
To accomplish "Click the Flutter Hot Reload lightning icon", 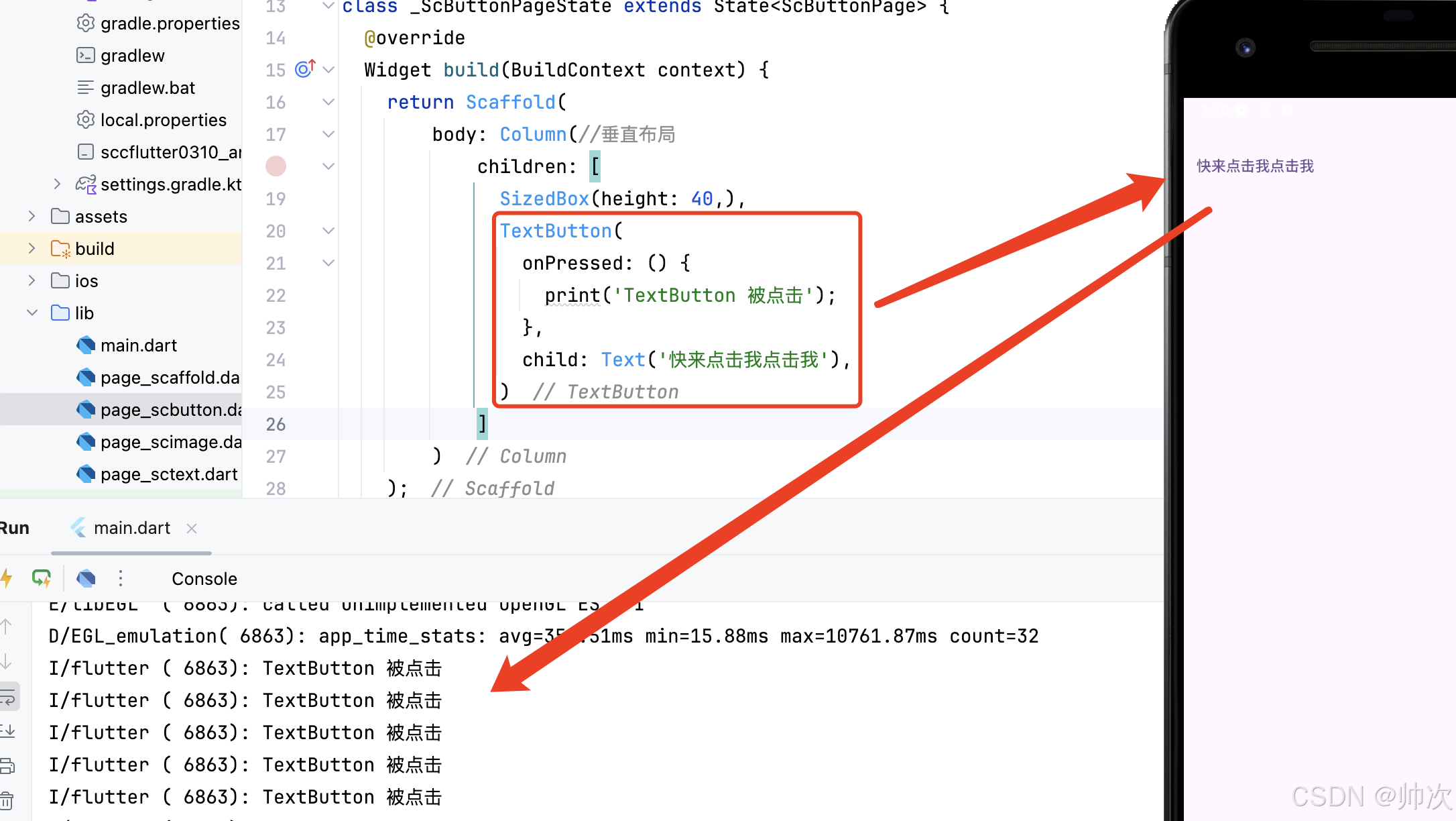I will point(7,578).
